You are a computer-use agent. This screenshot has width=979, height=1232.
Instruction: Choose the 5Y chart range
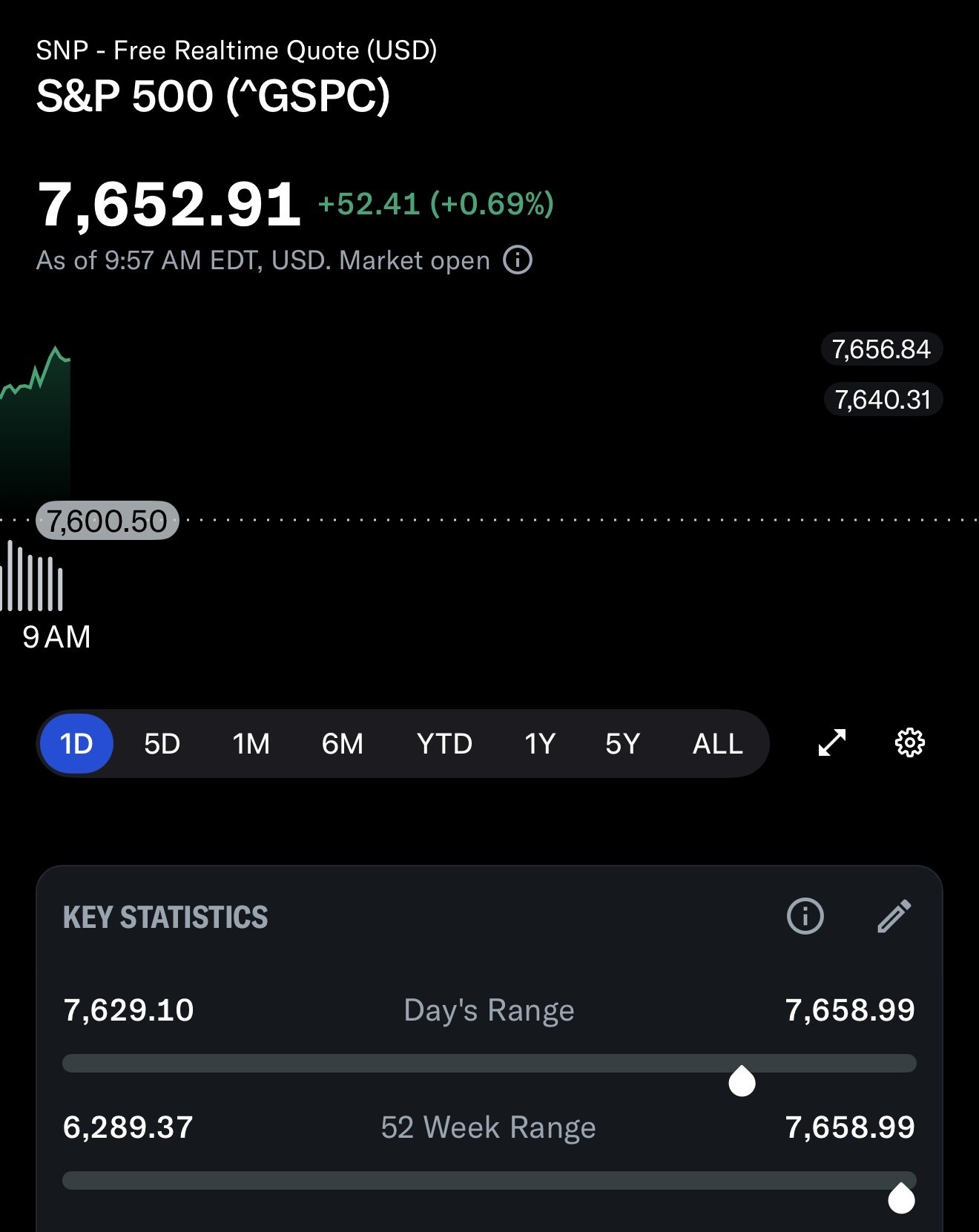pos(622,743)
